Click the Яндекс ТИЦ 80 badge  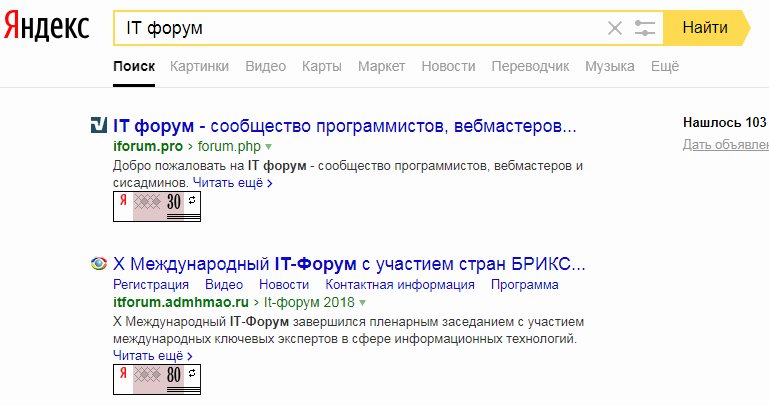point(157,380)
